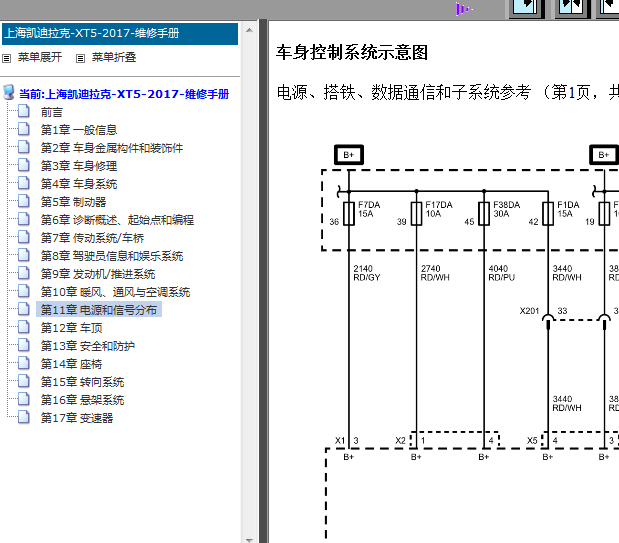Viewport: 619px width, 543px height.
Task: Click the purple sound-wave toolbar icon
Action: (463, 9)
